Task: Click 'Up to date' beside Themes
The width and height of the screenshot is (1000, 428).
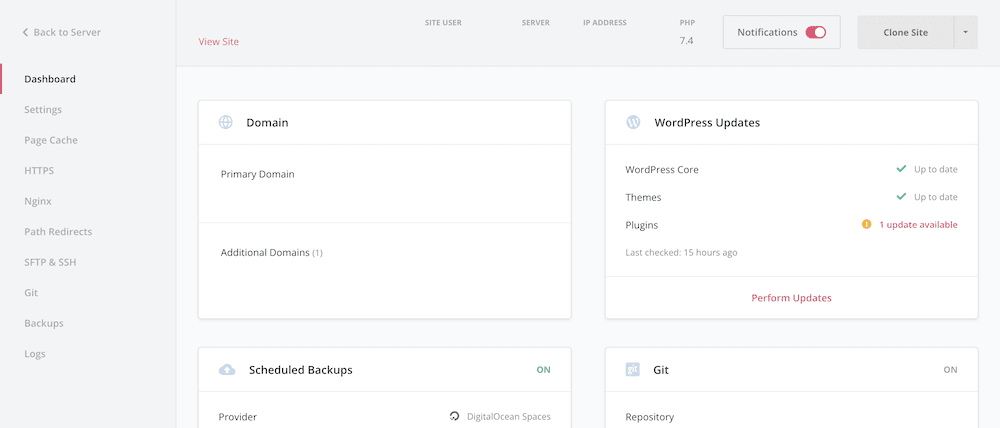Action: click(936, 197)
